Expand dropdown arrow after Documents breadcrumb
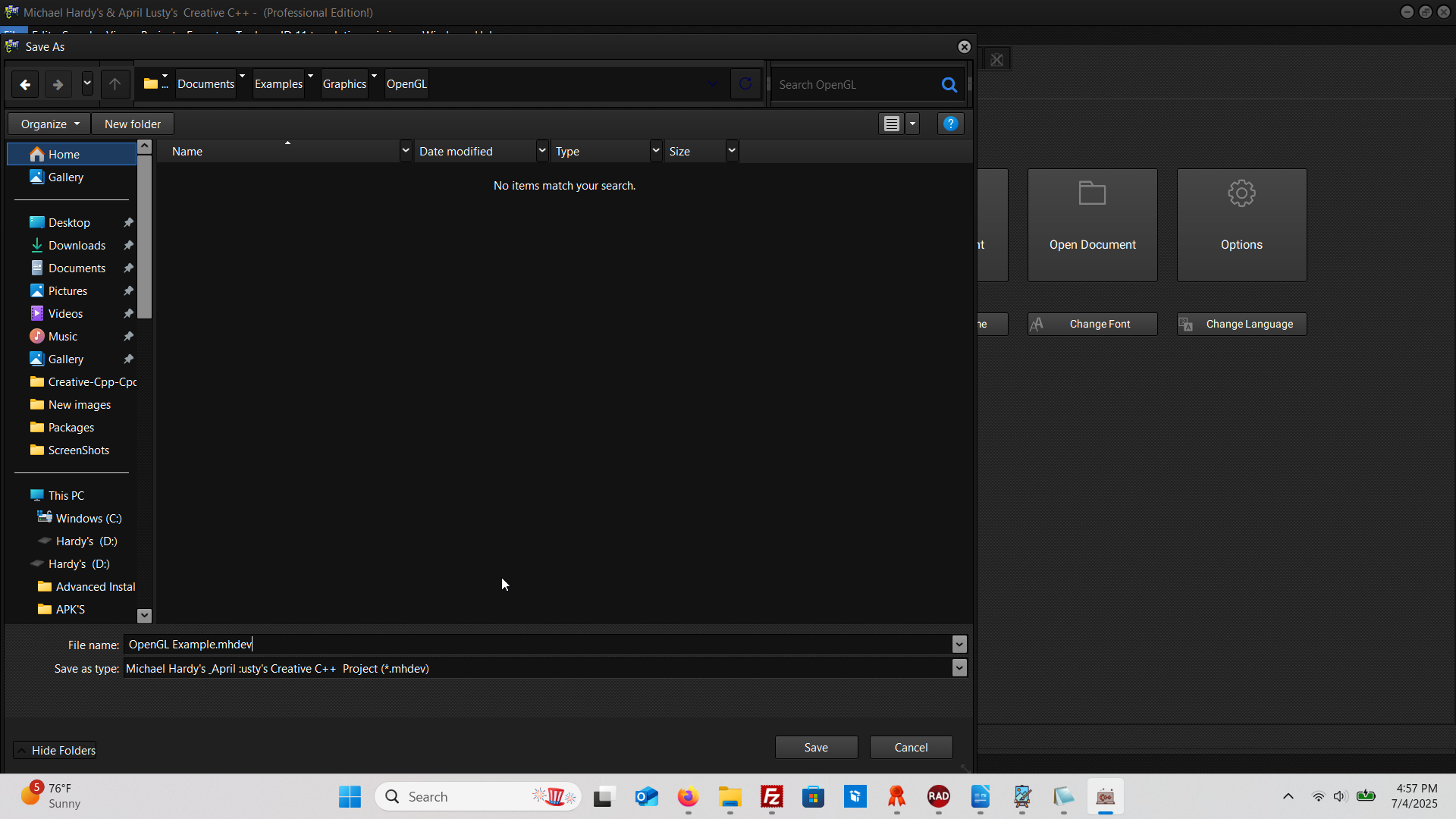This screenshot has width=1456, height=819. click(x=243, y=76)
